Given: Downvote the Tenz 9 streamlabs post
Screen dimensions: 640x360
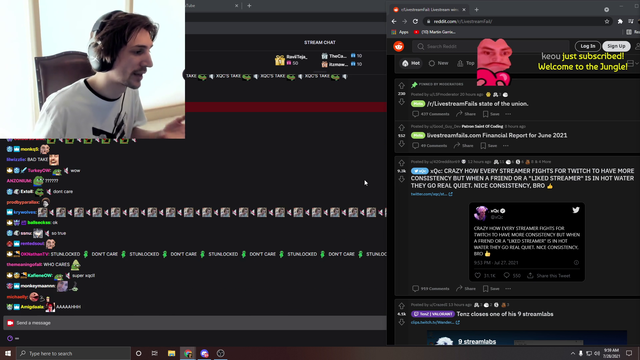Looking at the screenshot, I should pos(402,322).
